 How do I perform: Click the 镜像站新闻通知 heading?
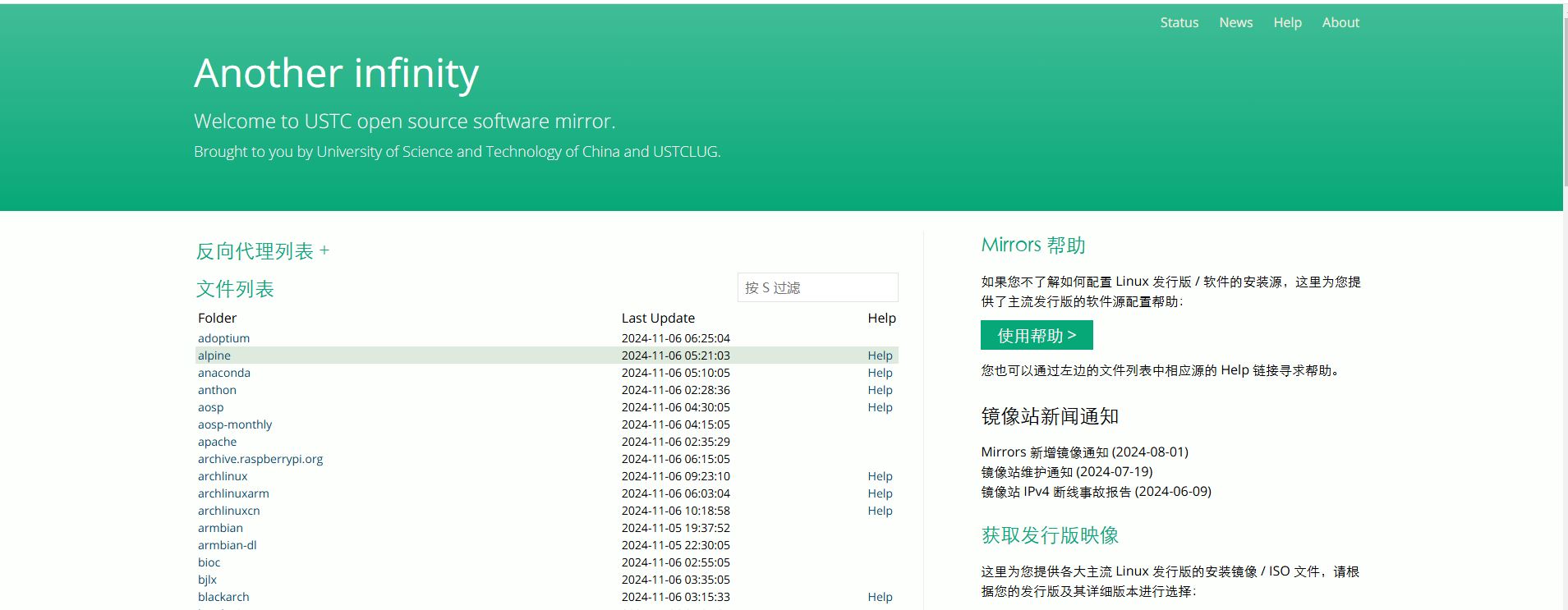pyautogui.click(x=1050, y=416)
